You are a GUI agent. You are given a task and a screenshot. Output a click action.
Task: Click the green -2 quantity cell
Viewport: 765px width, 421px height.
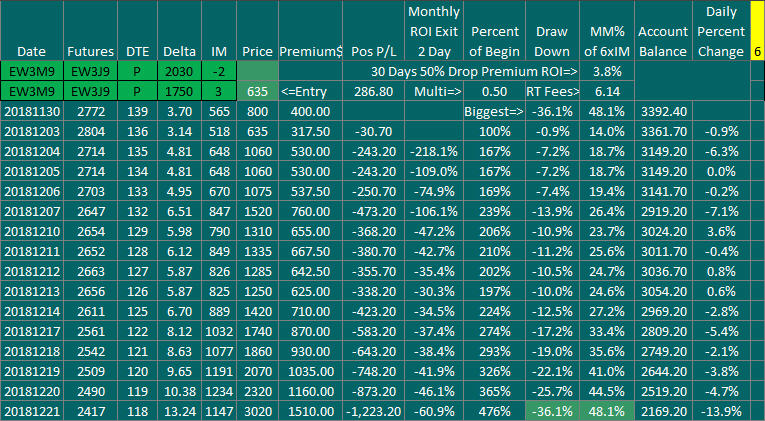[219, 71]
